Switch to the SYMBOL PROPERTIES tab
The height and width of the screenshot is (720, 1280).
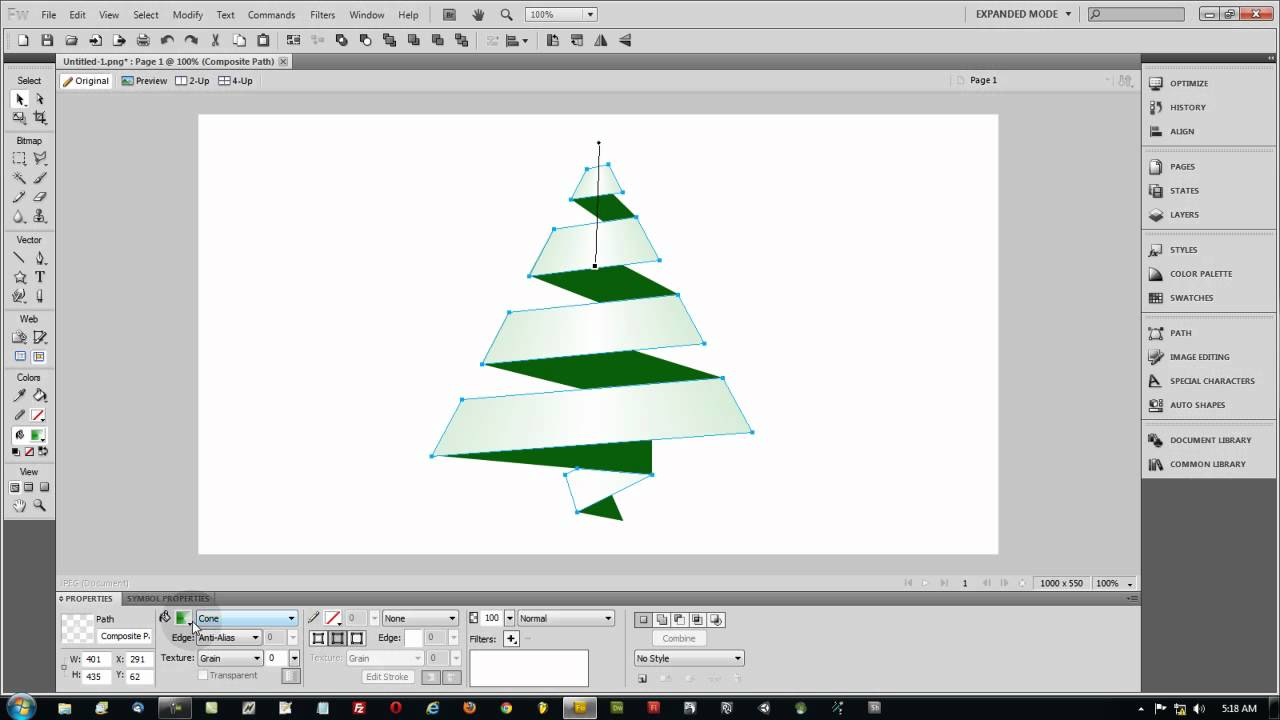coord(167,598)
